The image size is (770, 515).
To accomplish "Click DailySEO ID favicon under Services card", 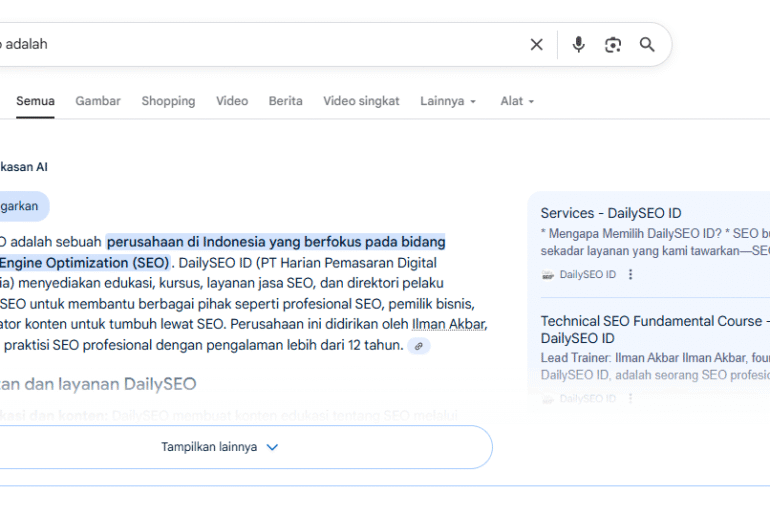I will [x=548, y=274].
